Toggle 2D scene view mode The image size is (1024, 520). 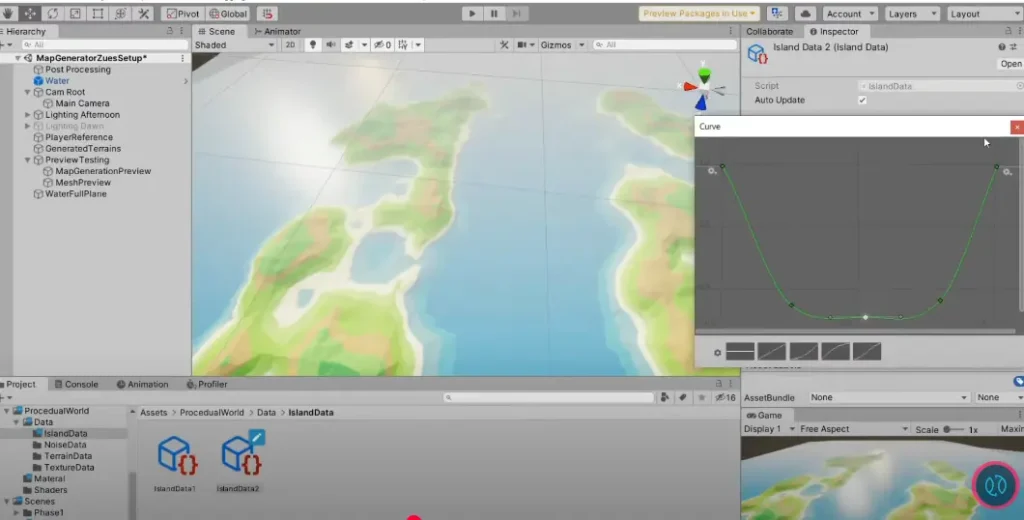290,45
